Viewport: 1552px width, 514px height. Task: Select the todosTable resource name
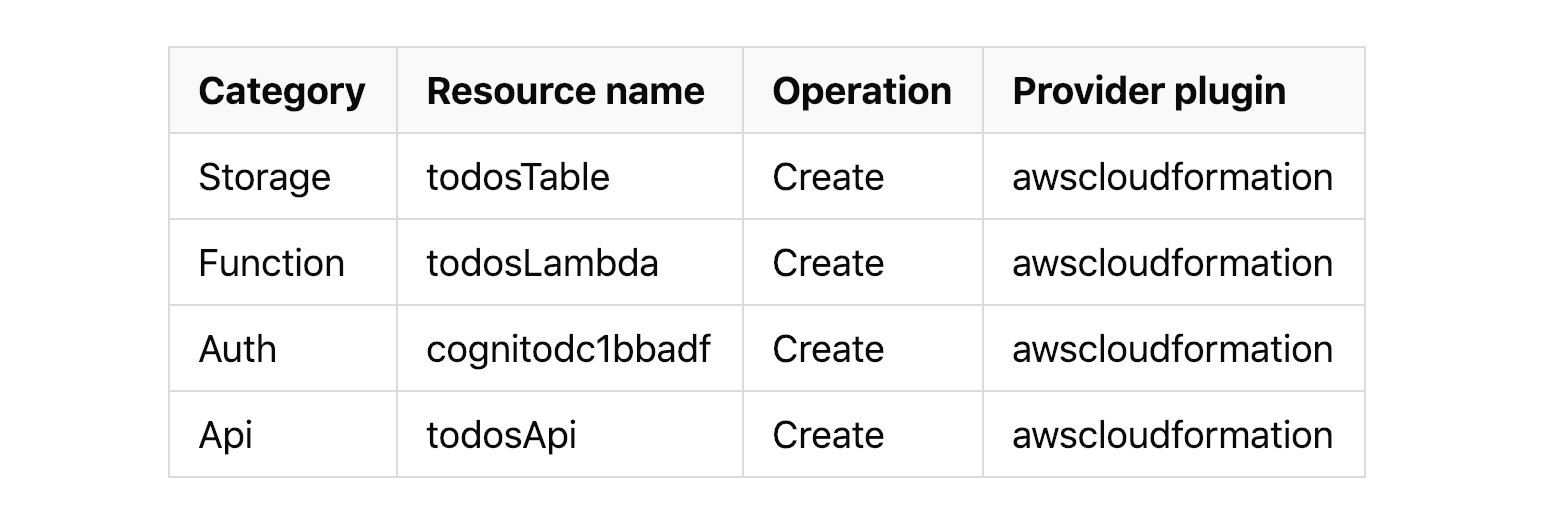coord(518,177)
